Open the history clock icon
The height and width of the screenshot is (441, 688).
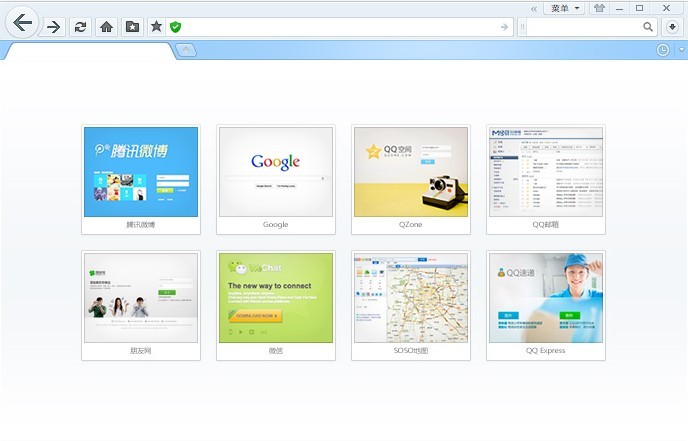[x=663, y=50]
